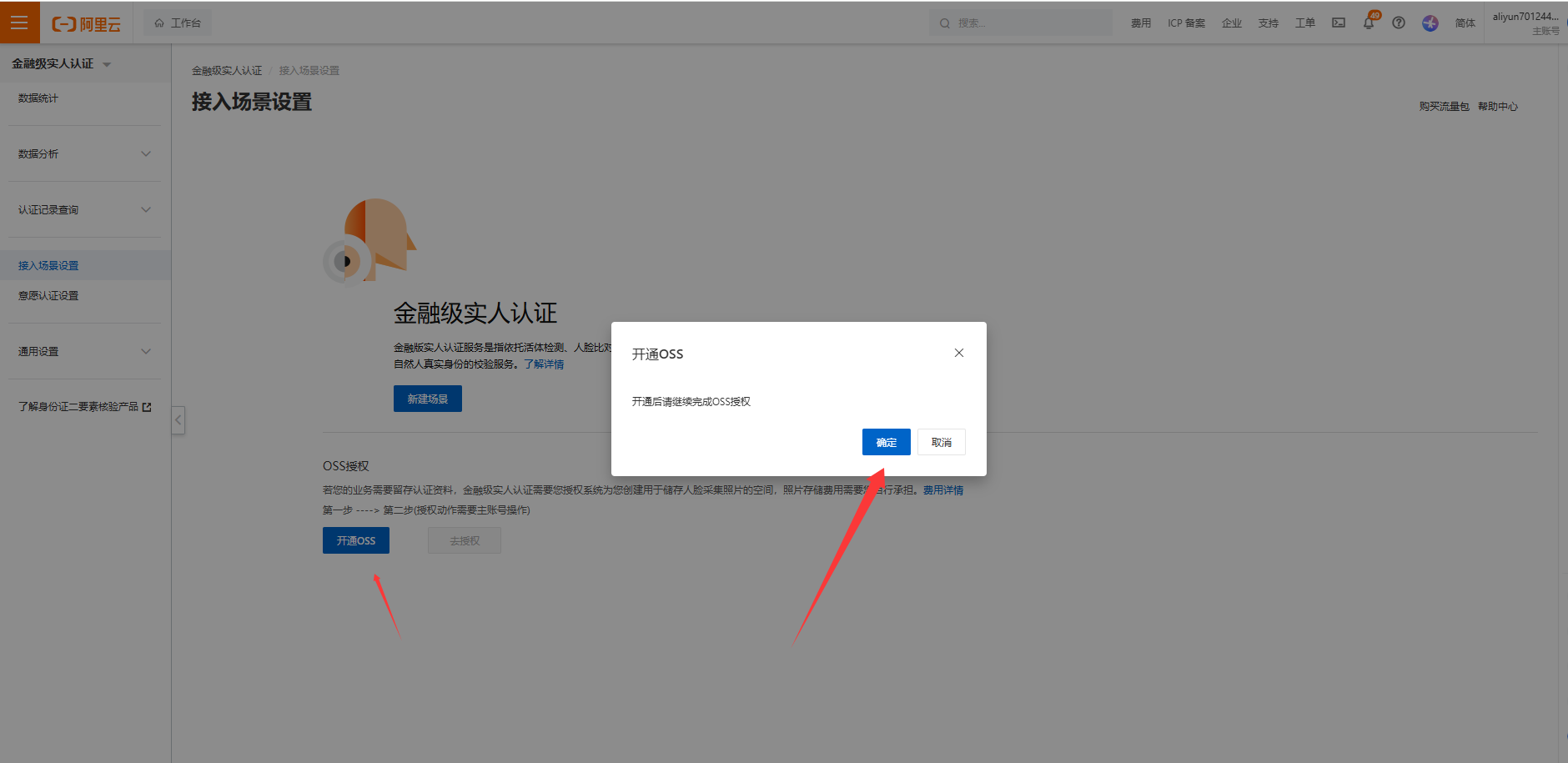The height and width of the screenshot is (763, 1568).
Task: Open the Cloud Shell terminal icon
Action: pyautogui.click(x=1338, y=23)
